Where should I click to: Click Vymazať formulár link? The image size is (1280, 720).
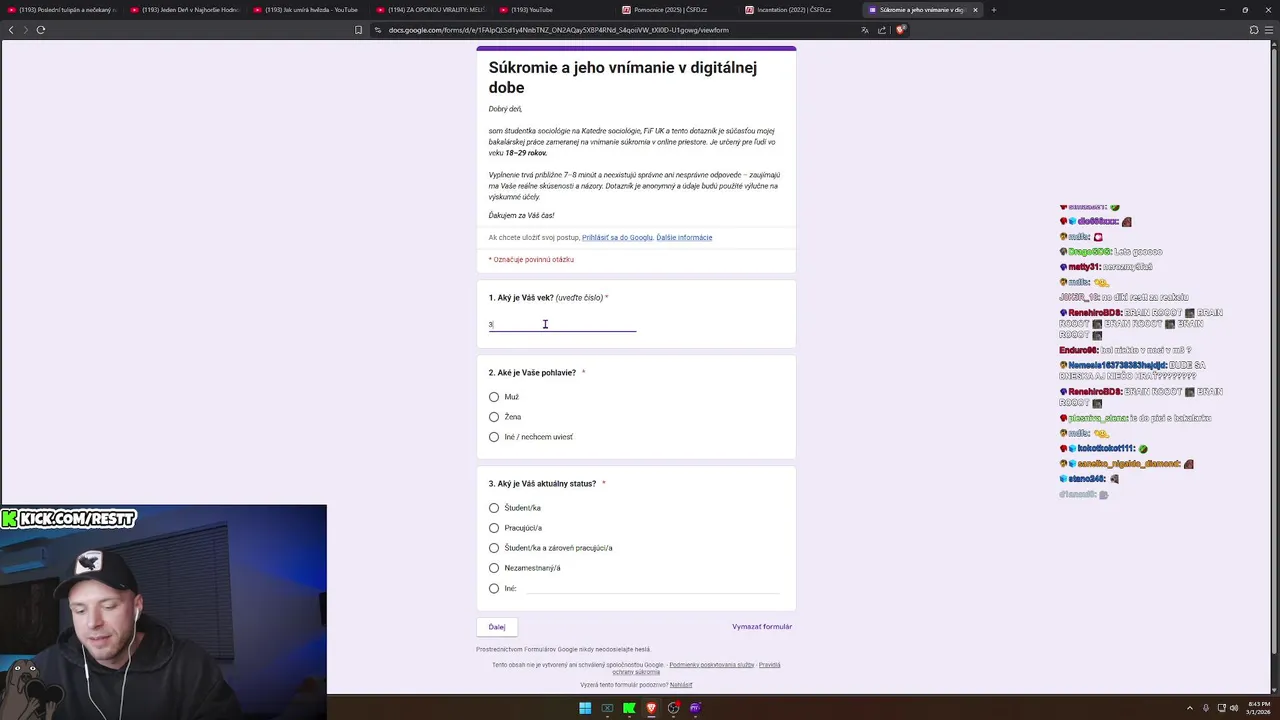click(762, 627)
